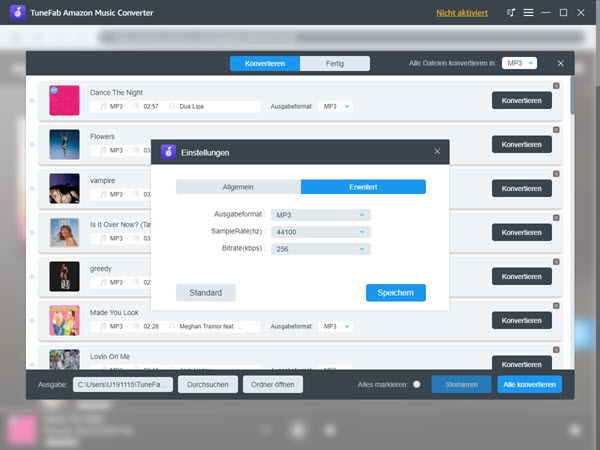Select Dance The Night row marker
This screenshot has width=600, height=450.
tap(32, 101)
